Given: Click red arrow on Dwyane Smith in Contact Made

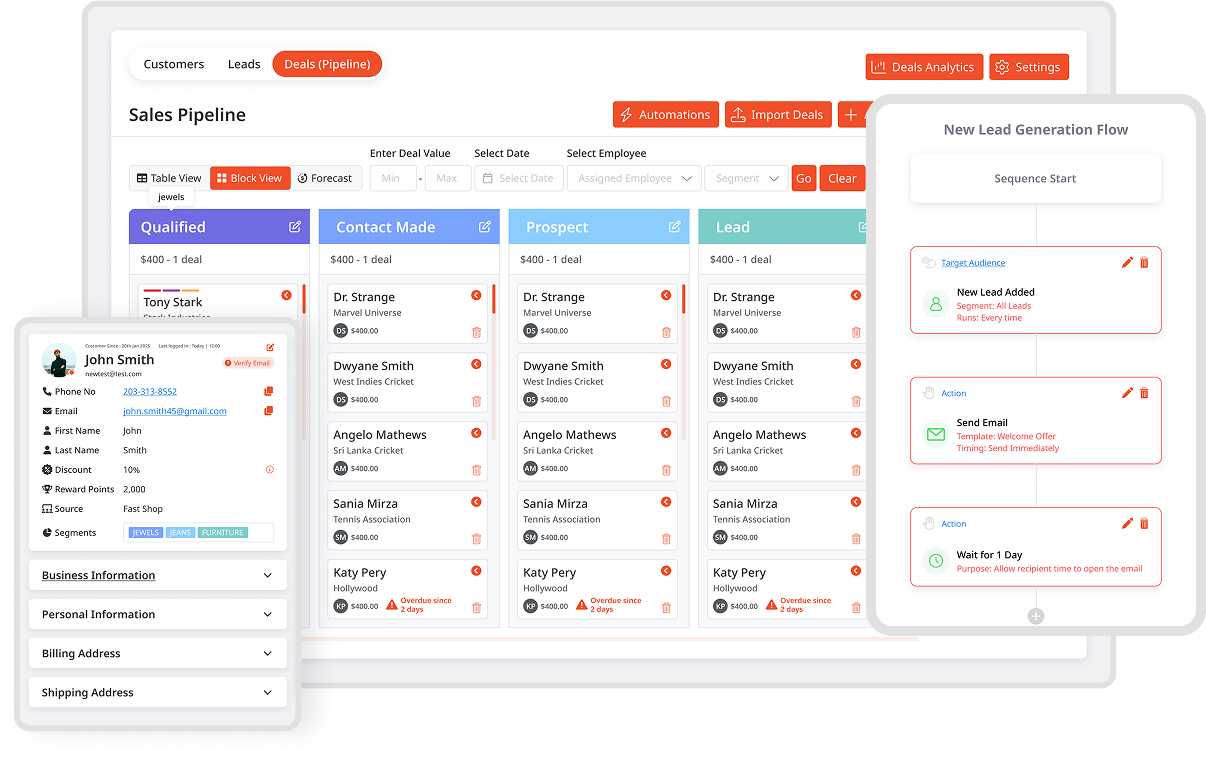Looking at the screenshot, I should 476,364.
